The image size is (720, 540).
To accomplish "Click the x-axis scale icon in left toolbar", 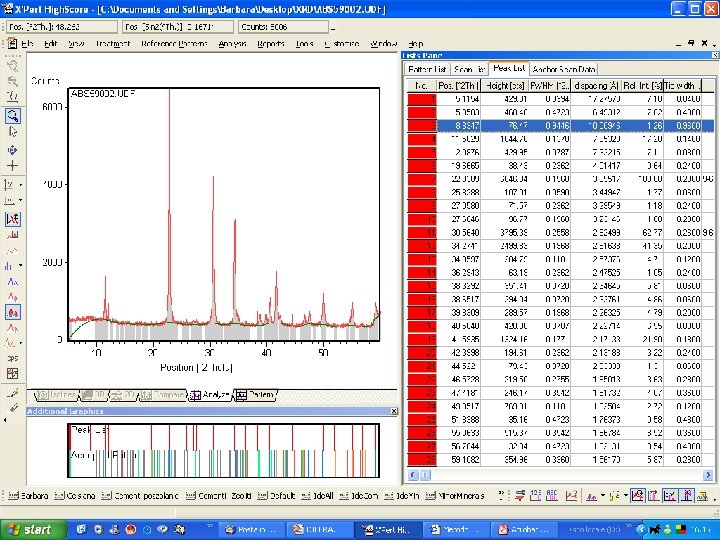I will click(x=9, y=201).
